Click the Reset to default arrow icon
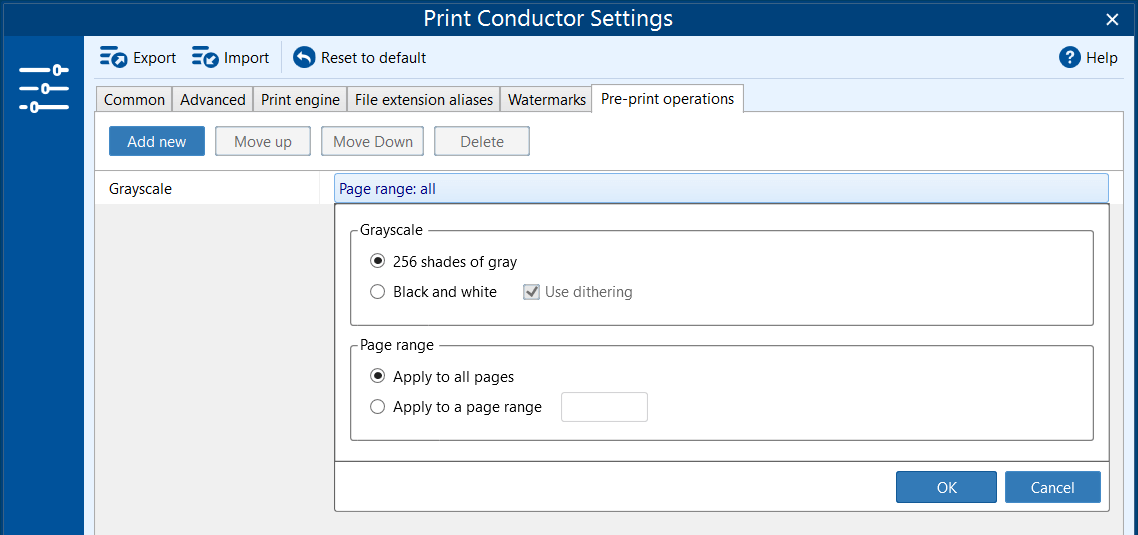 coord(304,58)
